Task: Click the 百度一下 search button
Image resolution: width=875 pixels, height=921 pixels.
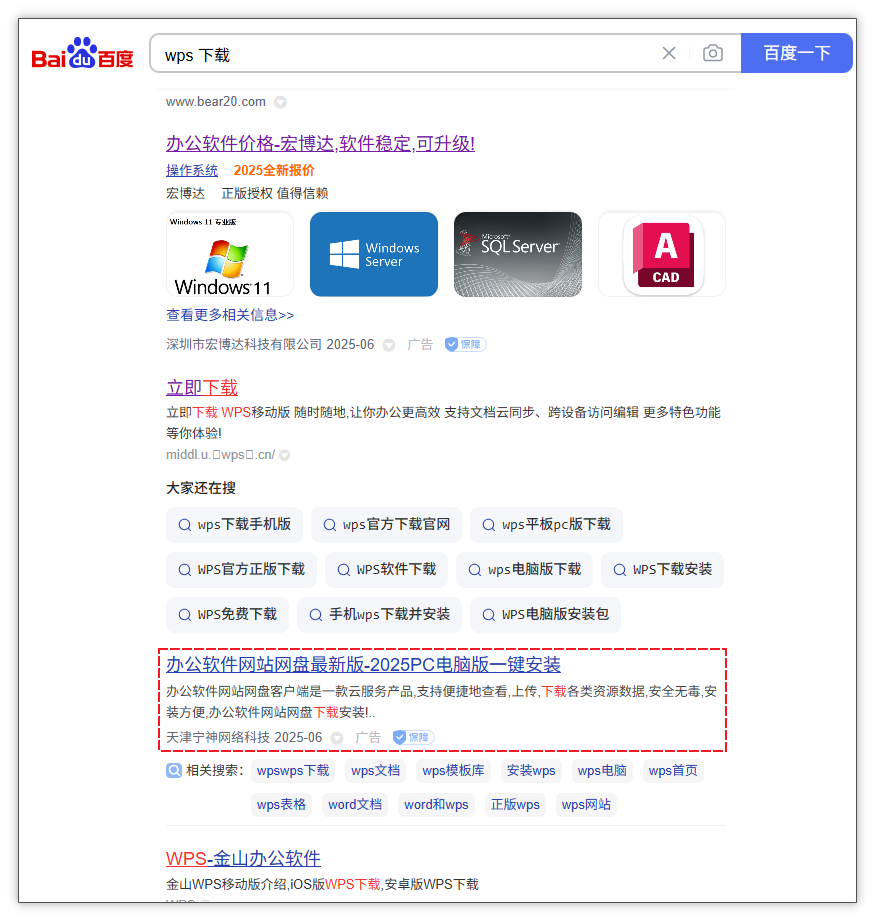Action: coord(797,53)
